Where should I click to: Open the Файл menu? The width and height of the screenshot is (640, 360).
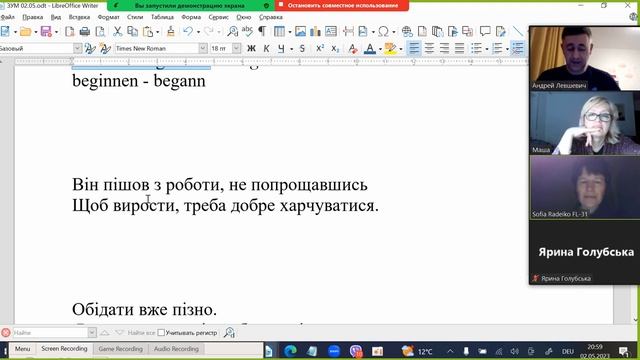7,17
